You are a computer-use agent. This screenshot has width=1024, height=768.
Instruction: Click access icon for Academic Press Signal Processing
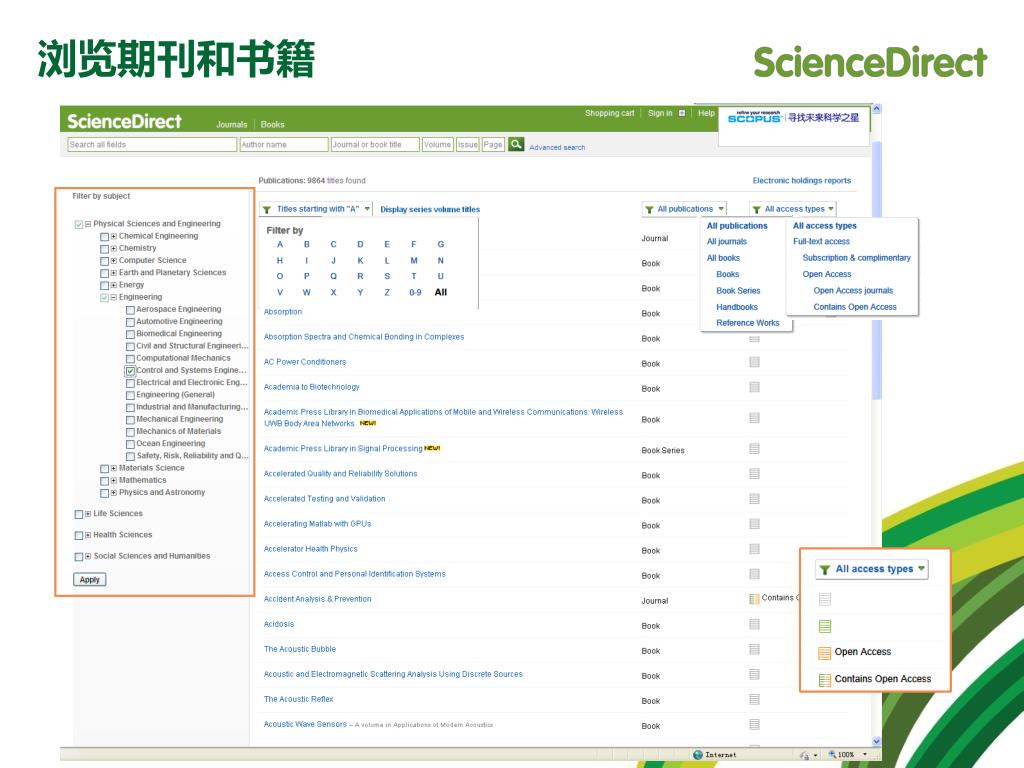754,449
